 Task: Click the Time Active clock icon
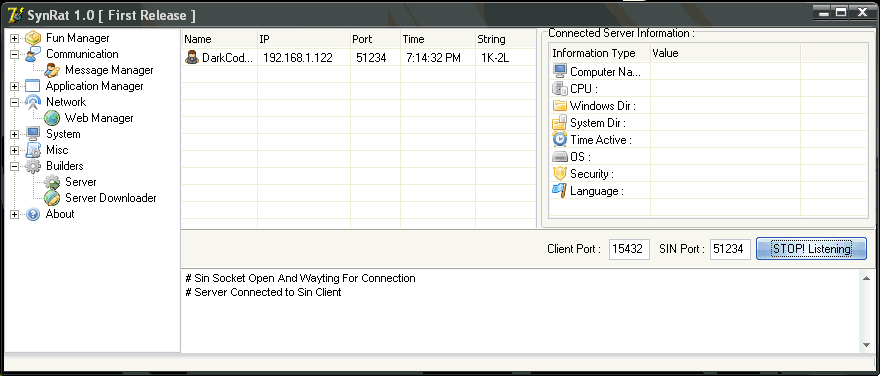pyautogui.click(x=560, y=139)
